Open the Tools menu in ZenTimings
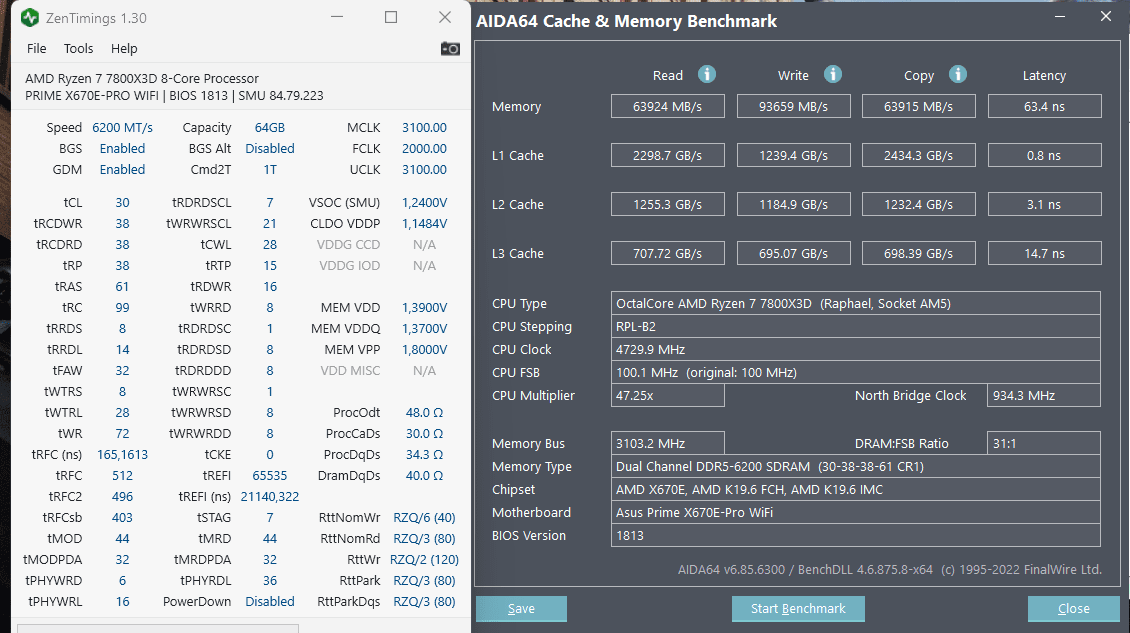This screenshot has height=633, width=1130. (78, 48)
